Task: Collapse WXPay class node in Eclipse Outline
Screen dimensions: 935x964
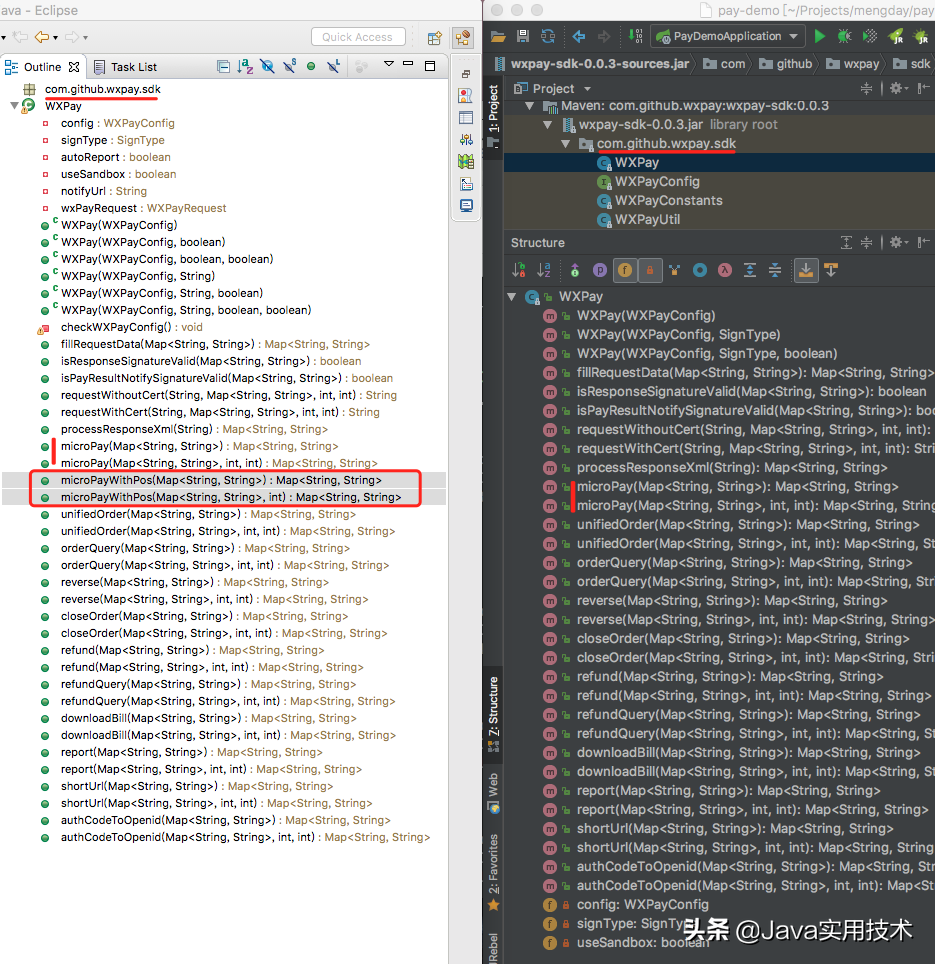Action: point(14,106)
